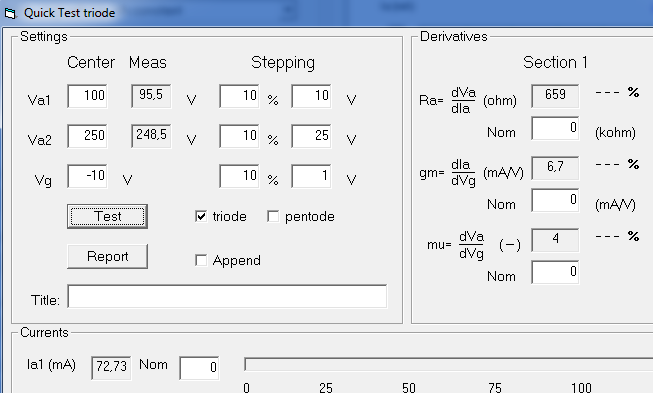Click the Settings group label
The width and height of the screenshot is (653, 393).
point(43,37)
